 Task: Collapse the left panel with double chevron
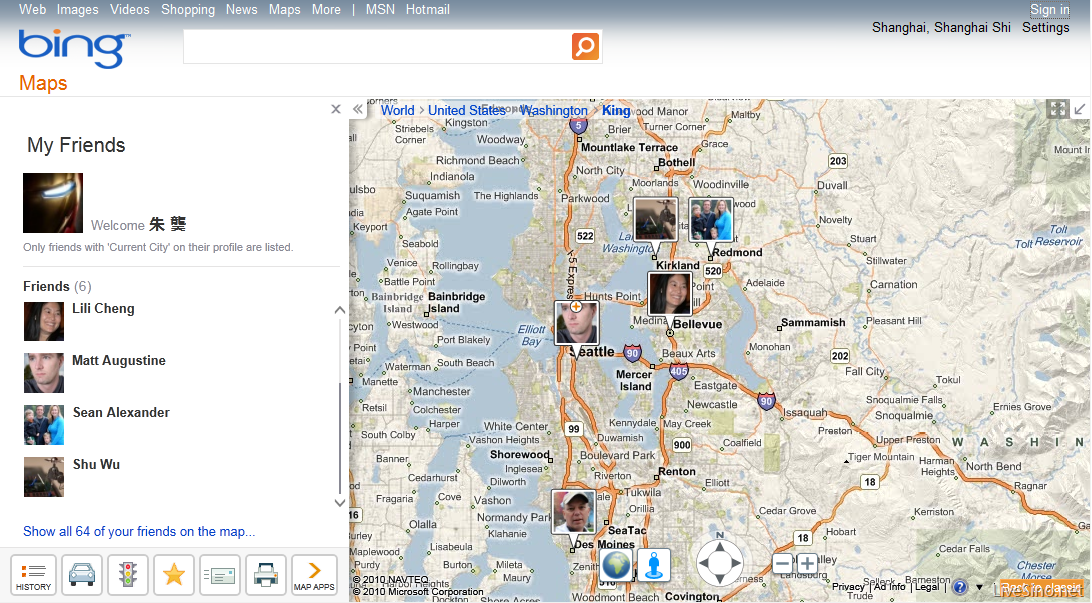(357, 109)
